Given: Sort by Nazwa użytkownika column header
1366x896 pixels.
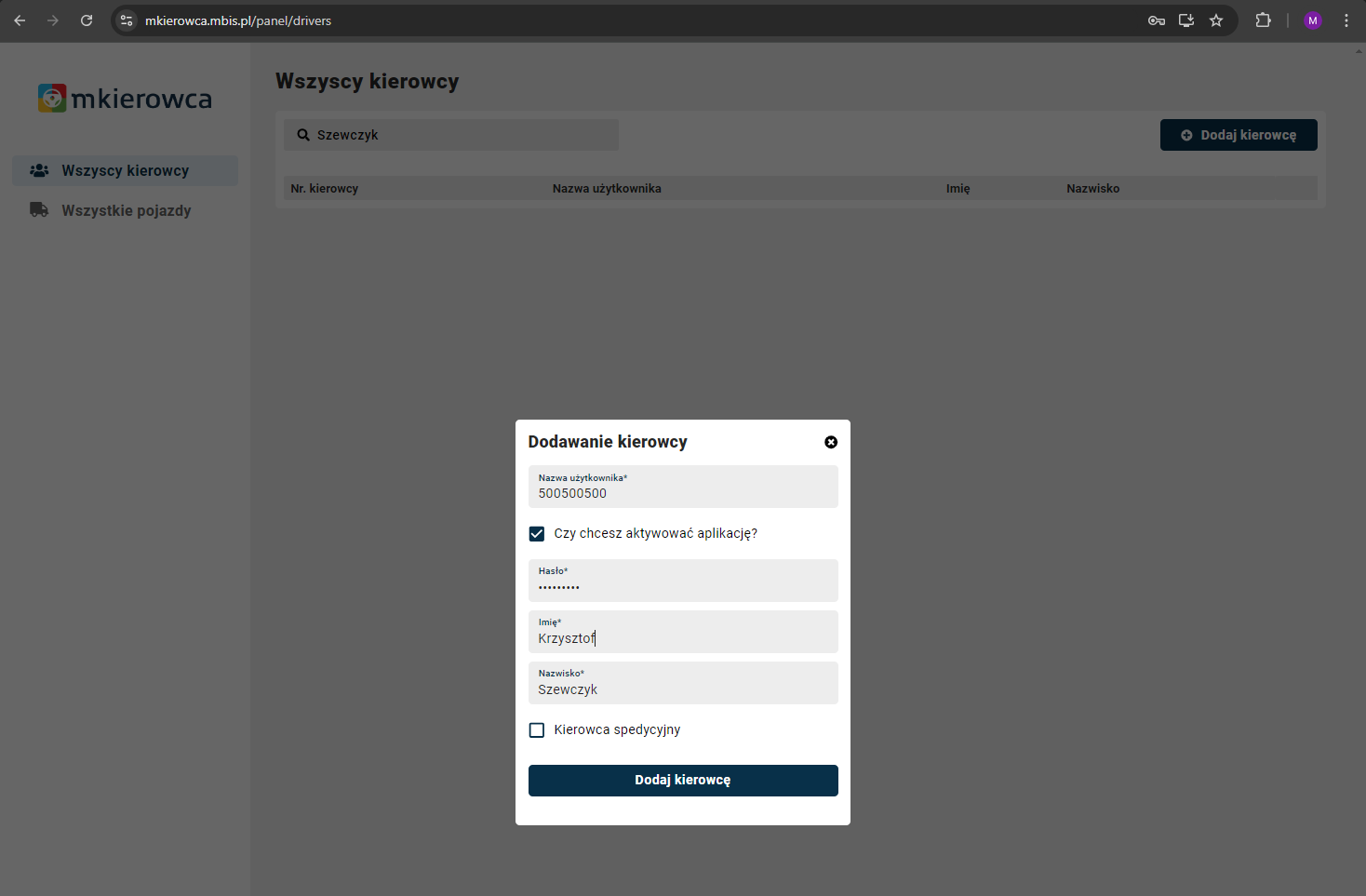Looking at the screenshot, I should [x=607, y=188].
